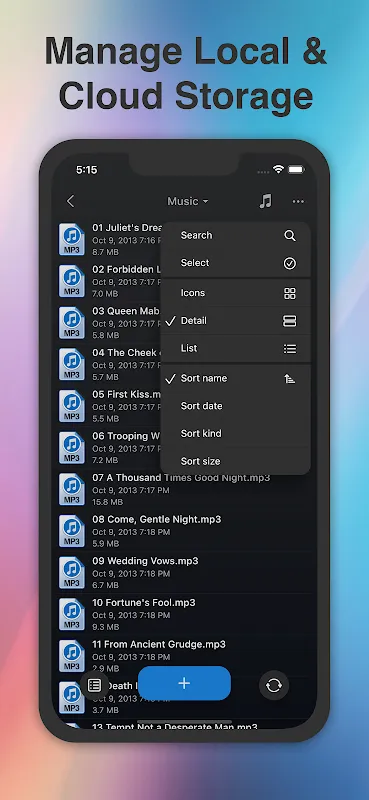The image size is (369, 800).
Task: Toggle ascending sort order arrow icon
Action: pos(289,379)
